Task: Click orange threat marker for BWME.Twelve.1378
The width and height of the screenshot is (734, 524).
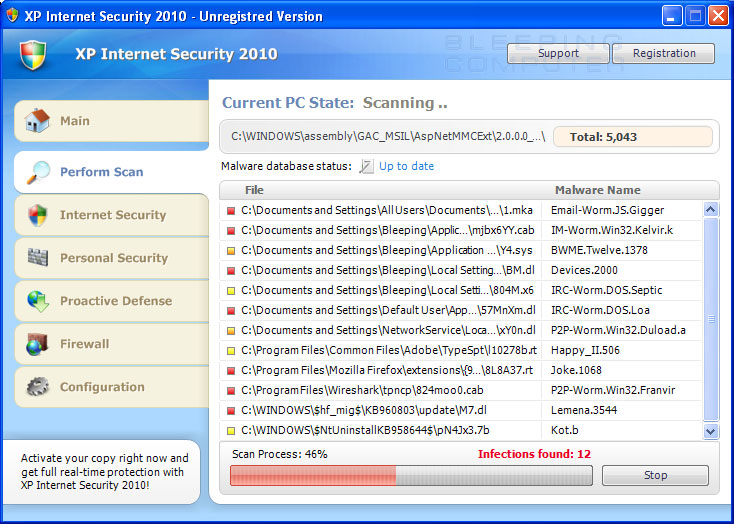Action: coord(231,251)
